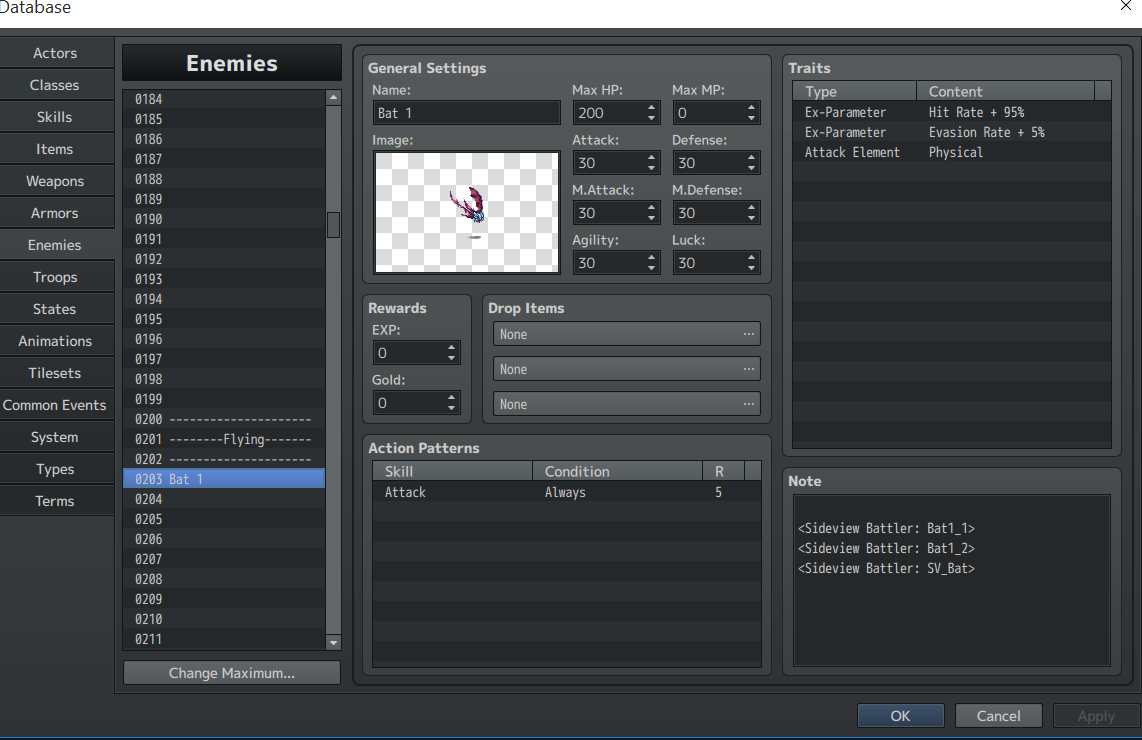
Task: Increase Agility with up arrow
Action: click(x=651, y=258)
